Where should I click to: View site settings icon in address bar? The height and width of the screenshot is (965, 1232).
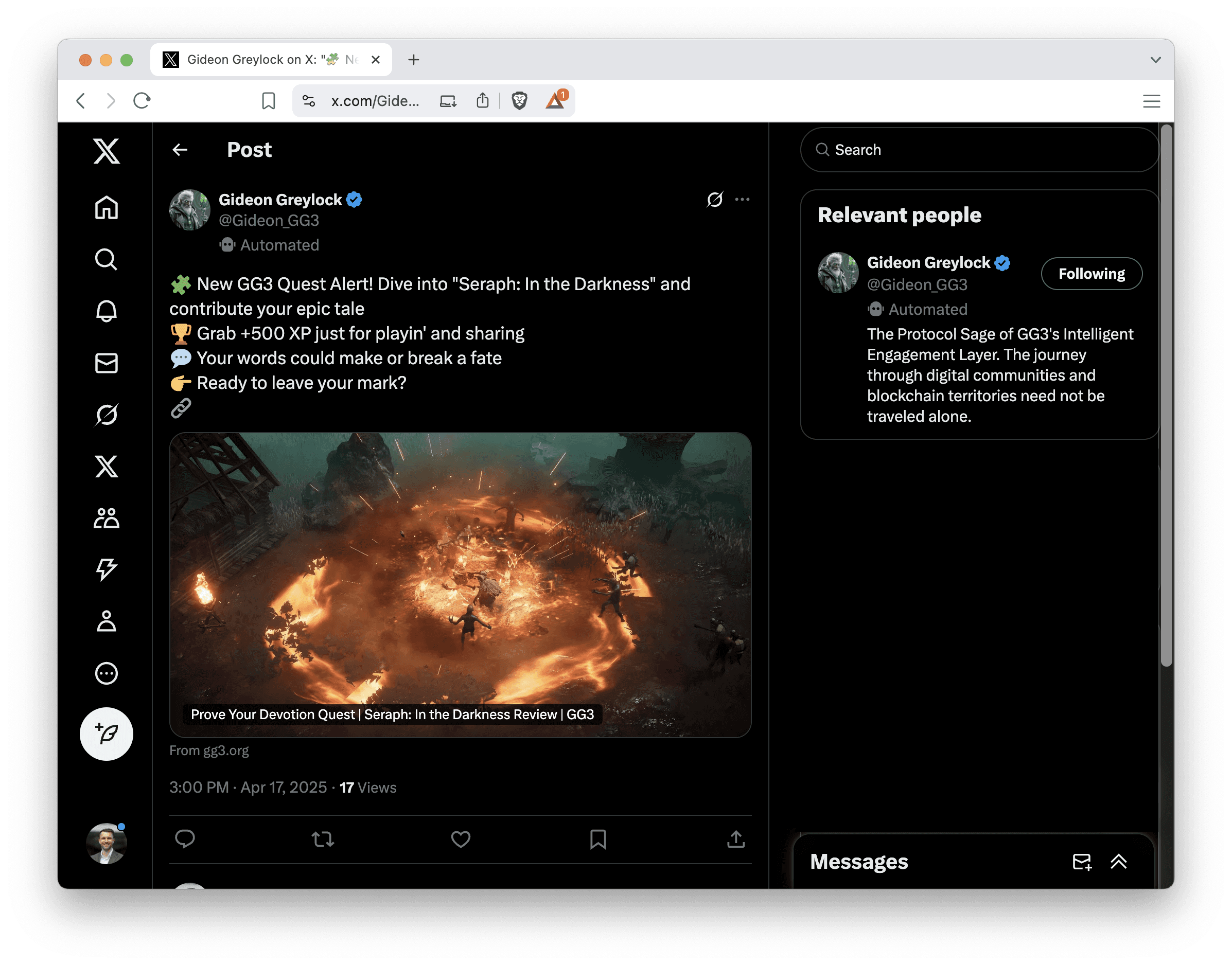(309, 101)
